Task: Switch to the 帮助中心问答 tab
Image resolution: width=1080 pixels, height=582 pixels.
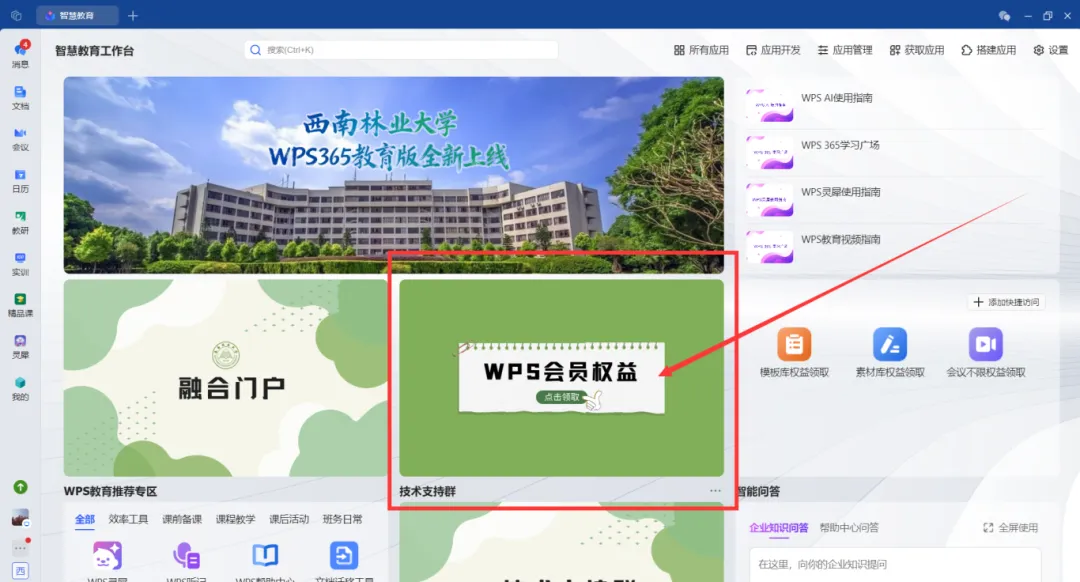Action: [x=849, y=528]
